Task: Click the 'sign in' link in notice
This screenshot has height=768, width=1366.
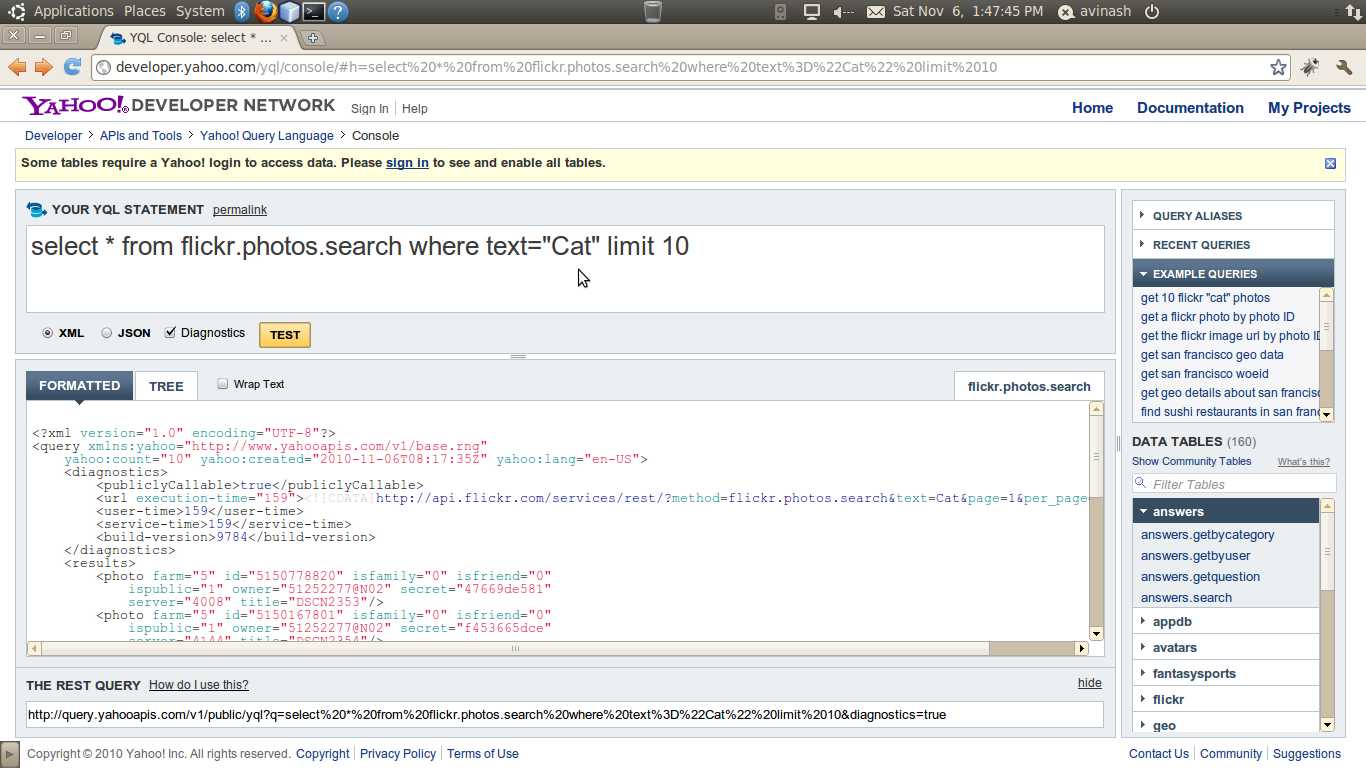Action: tap(407, 163)
